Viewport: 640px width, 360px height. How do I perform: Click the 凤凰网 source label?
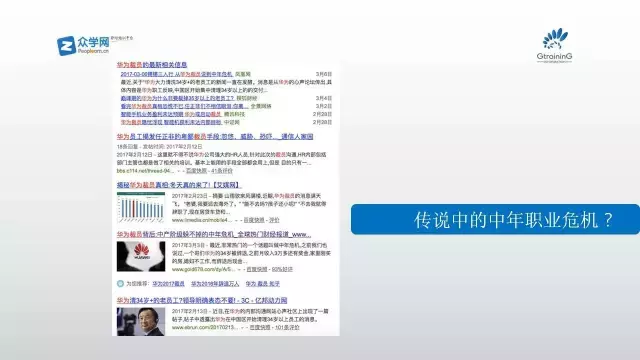[243, 74]
